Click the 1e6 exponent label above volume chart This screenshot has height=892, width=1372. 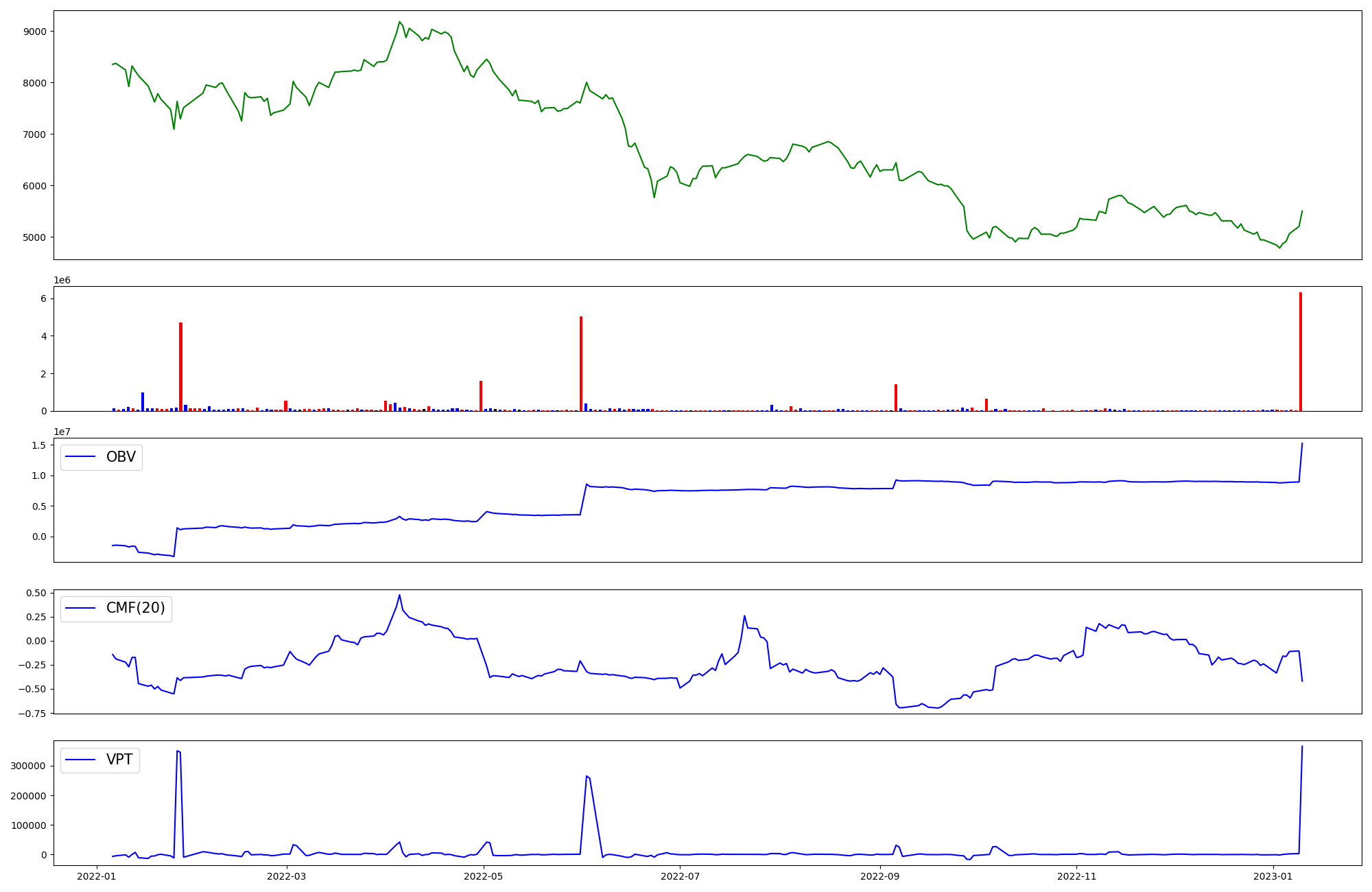(62, 281)
